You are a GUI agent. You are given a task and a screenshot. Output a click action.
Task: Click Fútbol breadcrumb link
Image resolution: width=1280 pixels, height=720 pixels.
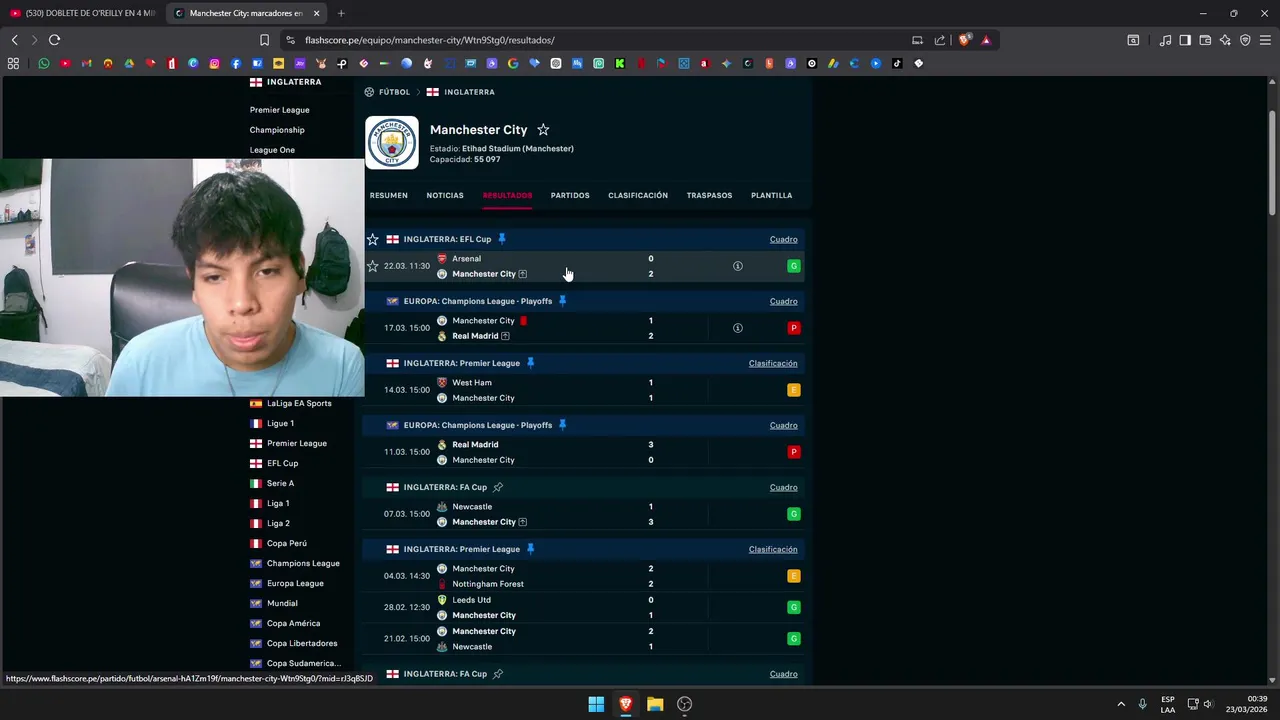pos(394,92)
